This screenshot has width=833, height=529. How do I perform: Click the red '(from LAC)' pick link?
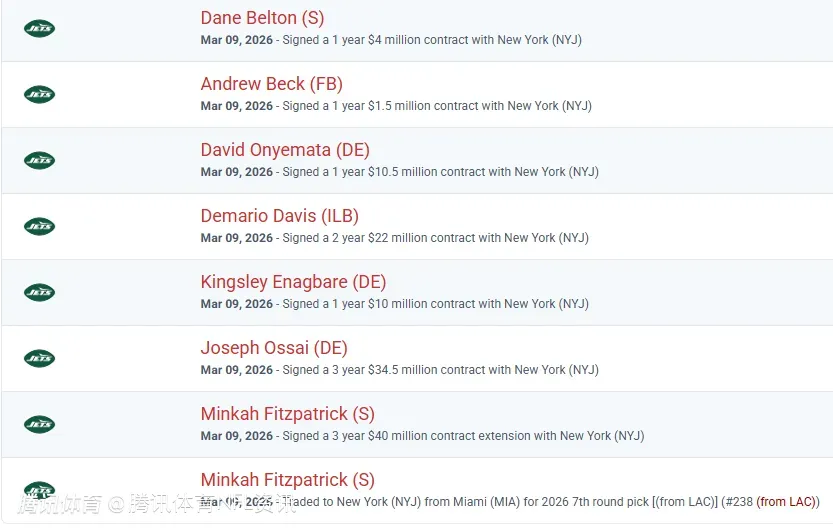point(786,502)
